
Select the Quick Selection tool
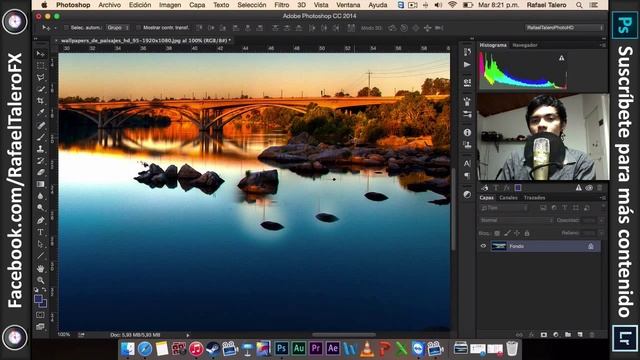(x=40, y=89)
